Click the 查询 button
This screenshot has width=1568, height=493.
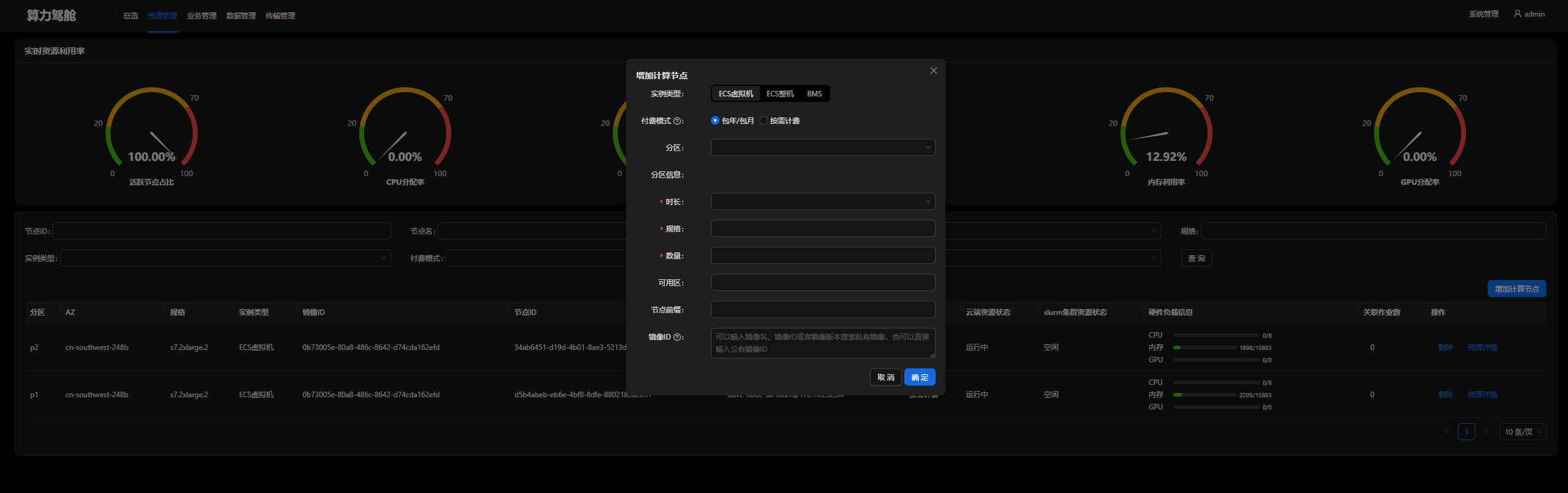(x=1197, y=258)
